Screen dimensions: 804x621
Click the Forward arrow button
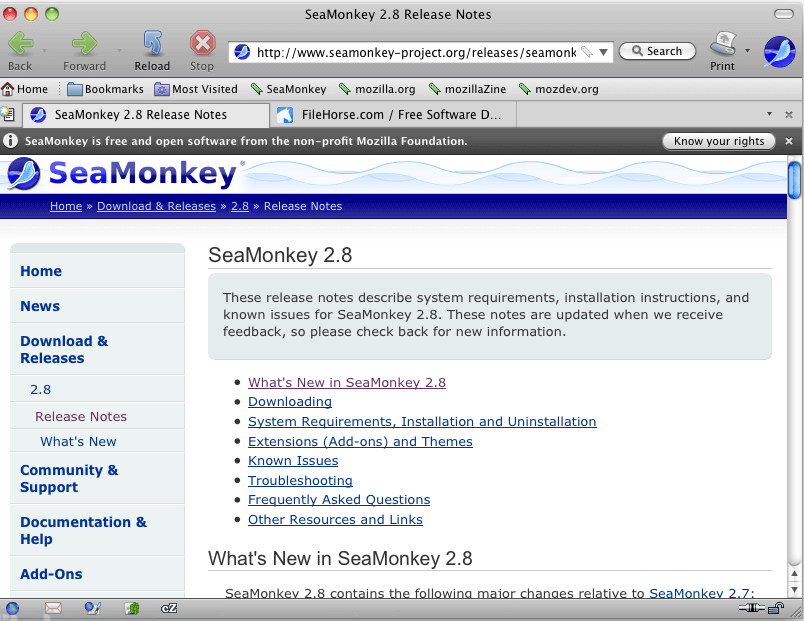(x=85, y=44)
